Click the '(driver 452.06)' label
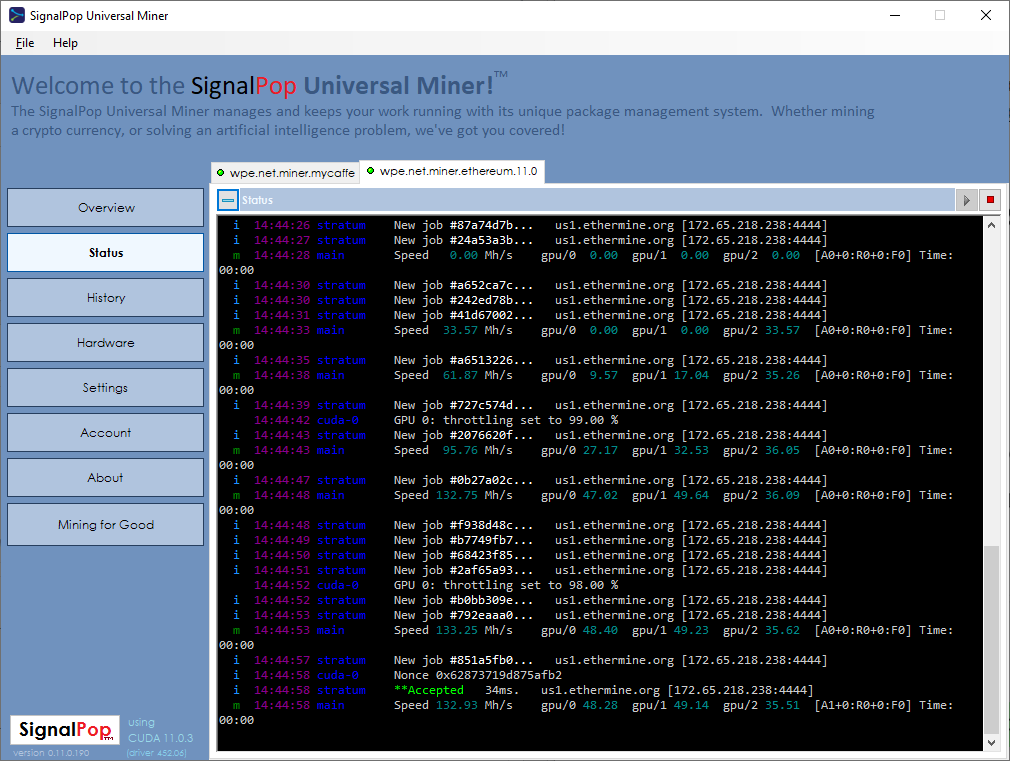 click(157, 753)
